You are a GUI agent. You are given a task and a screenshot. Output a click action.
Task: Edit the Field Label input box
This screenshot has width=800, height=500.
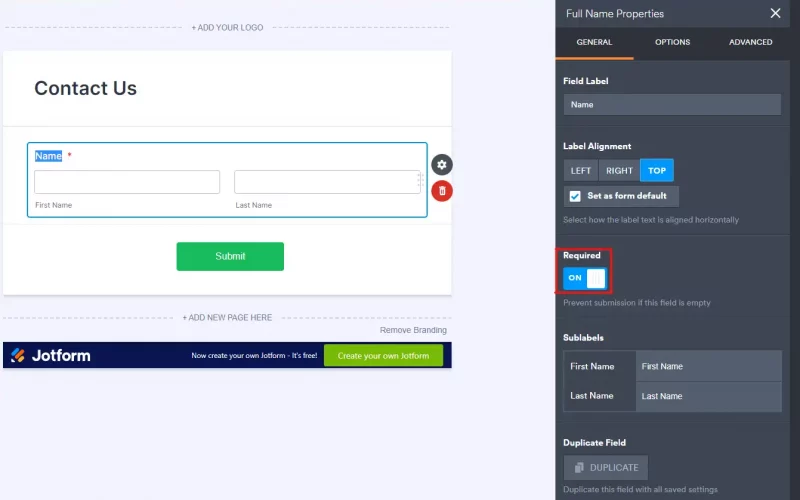point(672,104)
